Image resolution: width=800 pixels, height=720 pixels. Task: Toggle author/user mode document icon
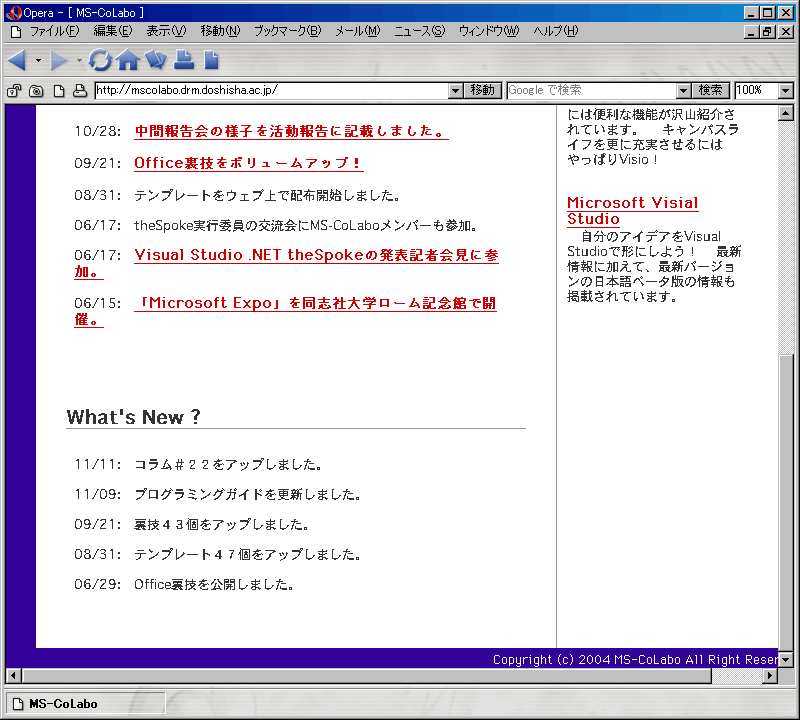tap(59, 91)
